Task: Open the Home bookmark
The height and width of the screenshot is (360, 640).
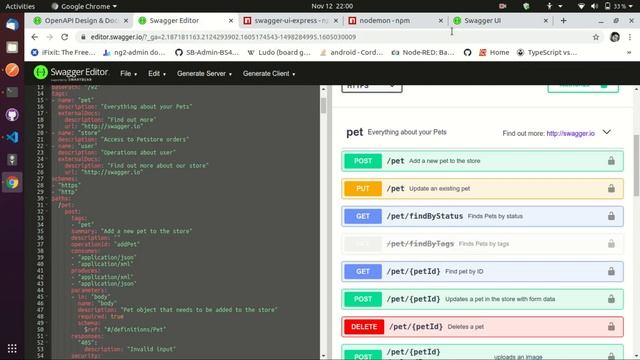Action: [494, 52]
